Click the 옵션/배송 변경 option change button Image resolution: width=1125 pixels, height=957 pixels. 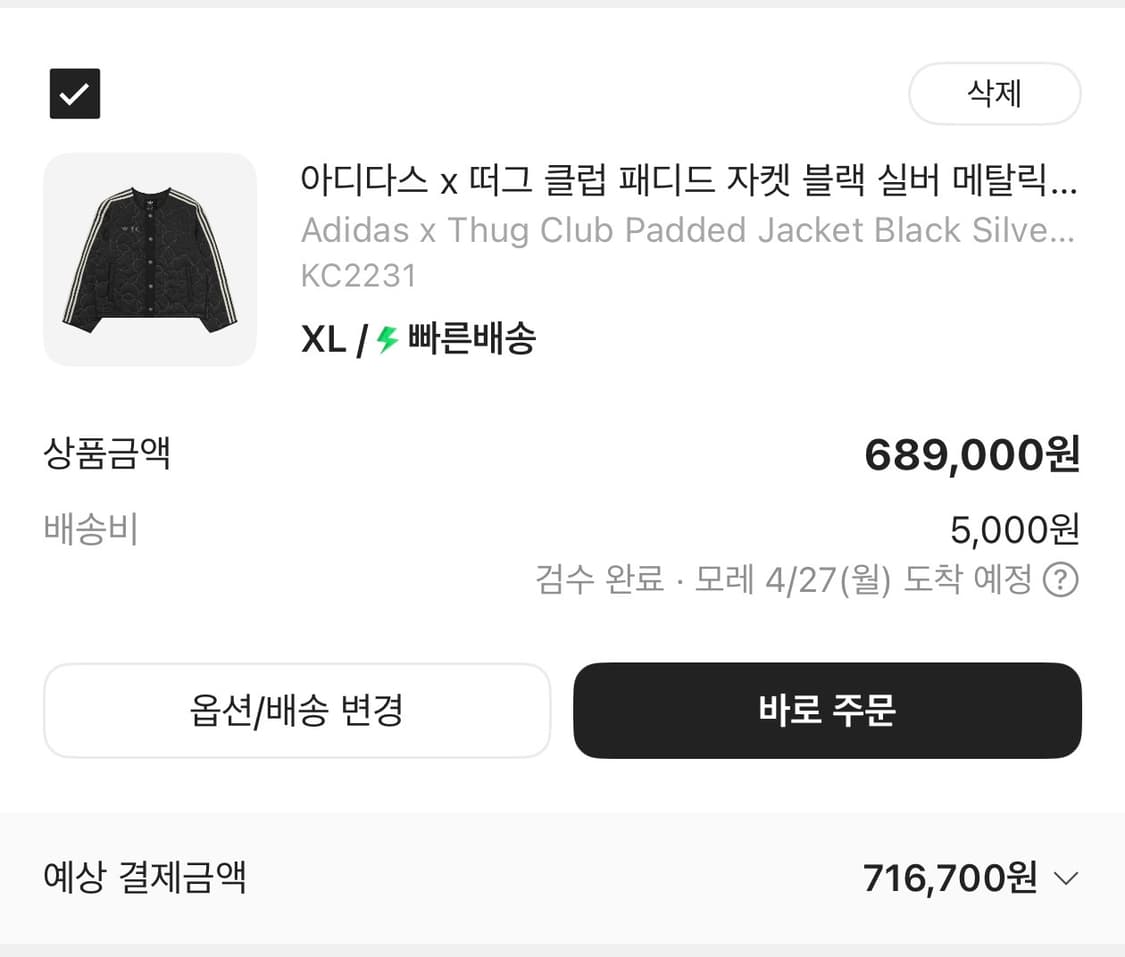(x=296, y=710)
